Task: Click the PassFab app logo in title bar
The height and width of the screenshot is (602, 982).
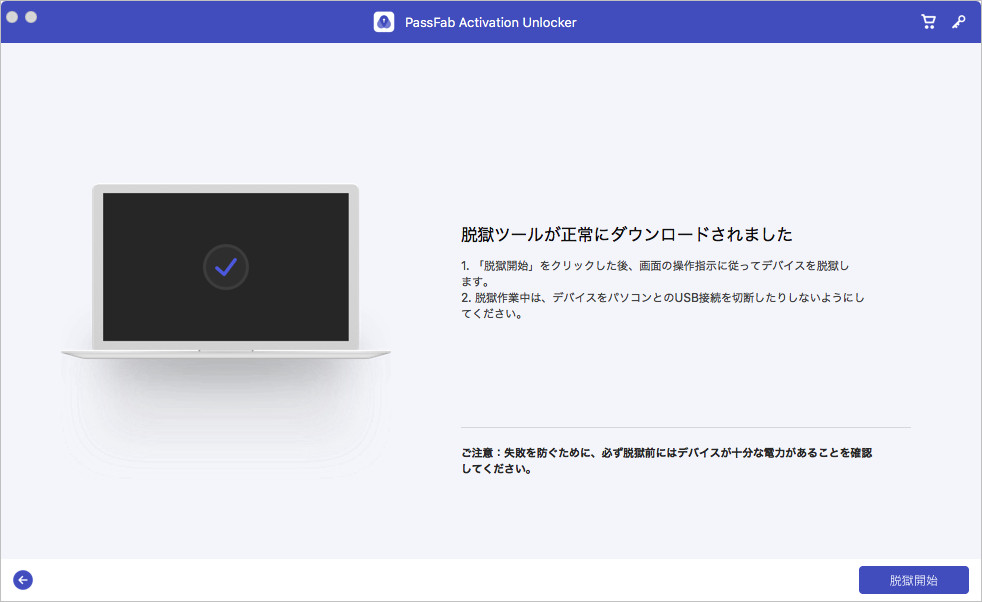Action: [384, 22]
